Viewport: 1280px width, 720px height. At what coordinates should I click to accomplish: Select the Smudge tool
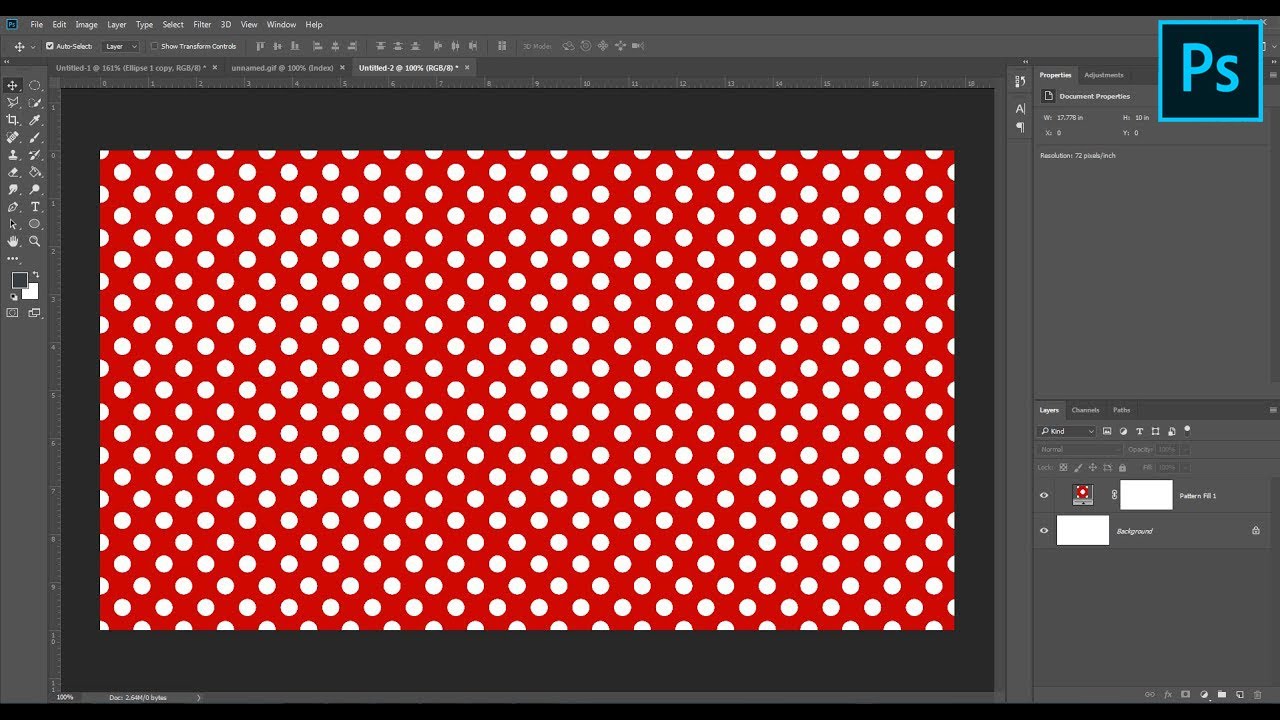13,189
